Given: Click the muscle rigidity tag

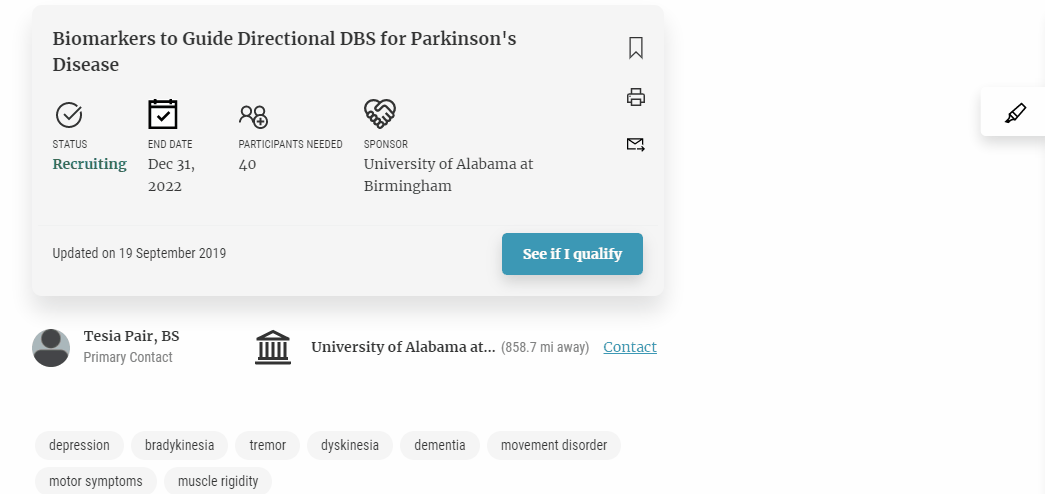Looking at the screenshot, I should click(218, 481).
